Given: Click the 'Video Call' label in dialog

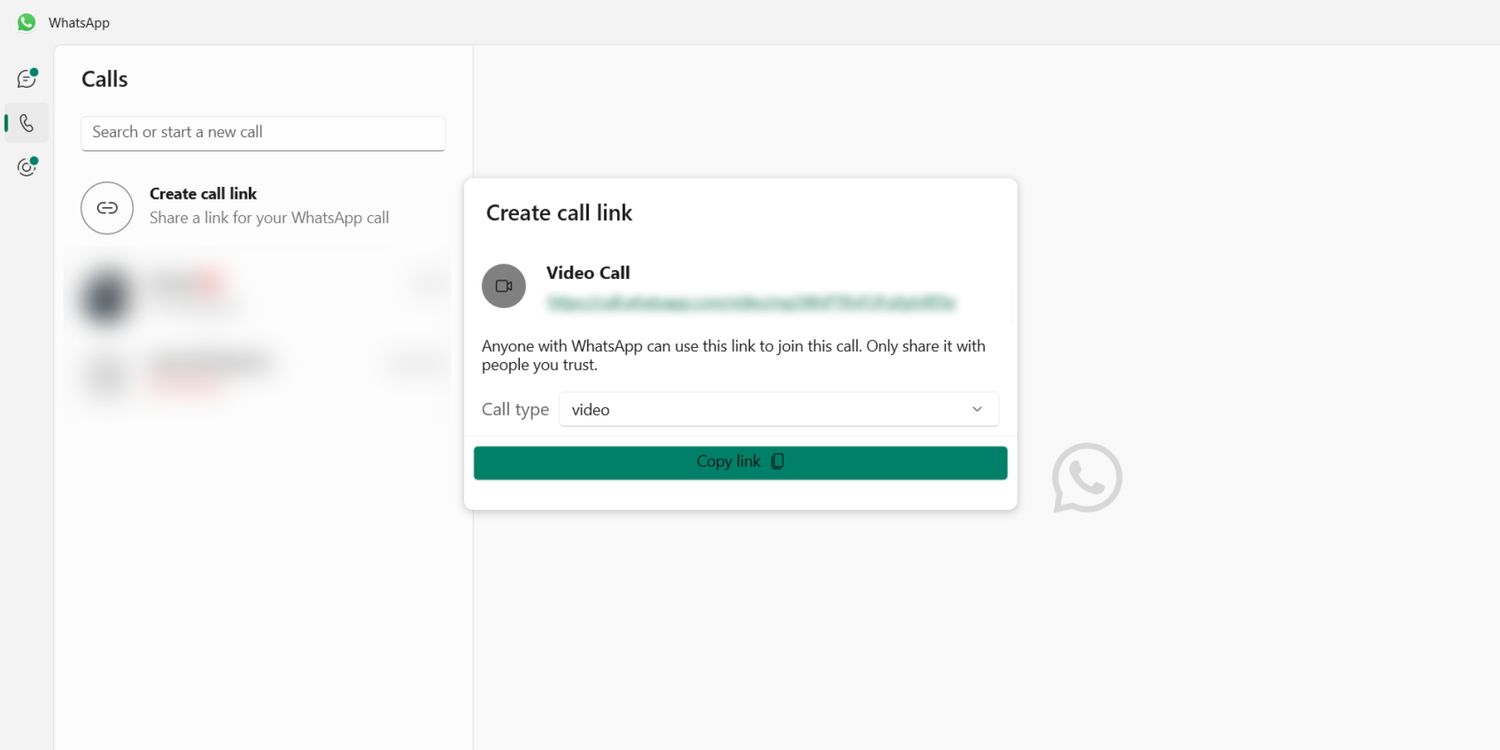Looking at the screenshot, I should [x=588, y=273].
